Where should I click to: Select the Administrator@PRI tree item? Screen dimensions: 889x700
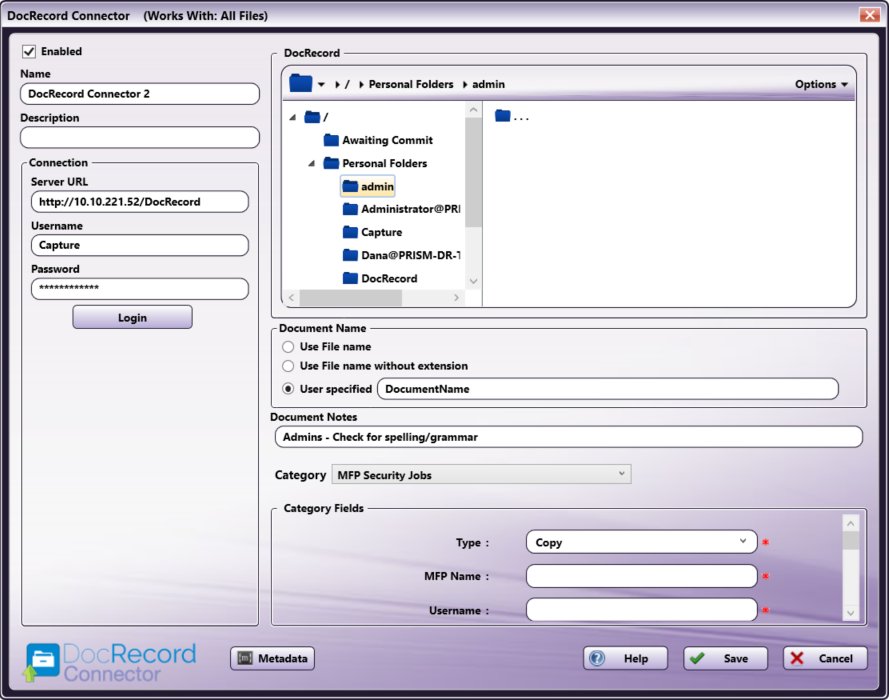click(401, 209)
